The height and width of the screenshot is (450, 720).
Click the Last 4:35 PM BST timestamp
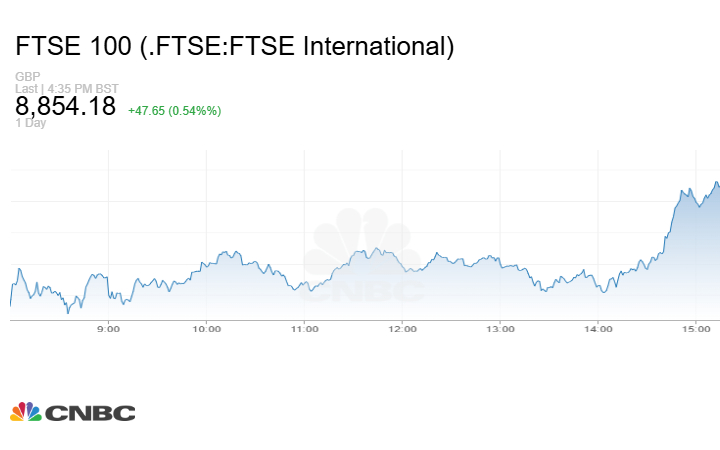point(68,88)
